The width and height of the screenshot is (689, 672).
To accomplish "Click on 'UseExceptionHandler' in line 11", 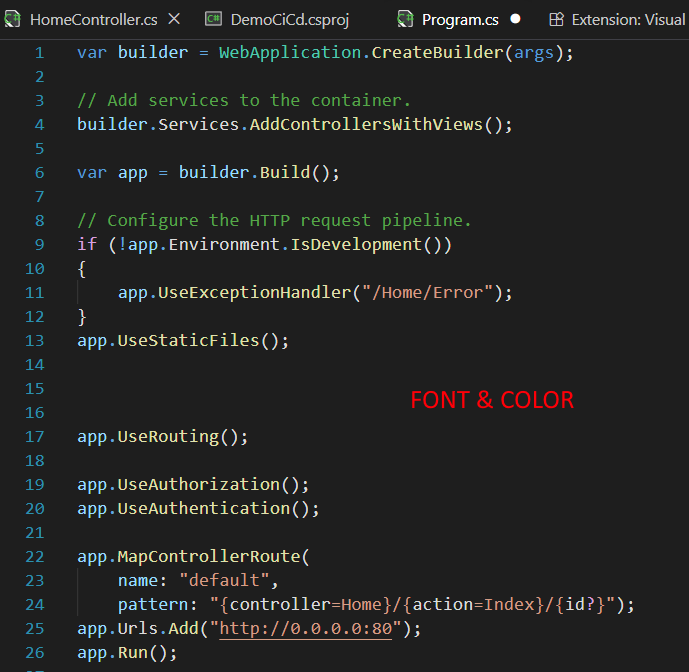I will [254, 293].
